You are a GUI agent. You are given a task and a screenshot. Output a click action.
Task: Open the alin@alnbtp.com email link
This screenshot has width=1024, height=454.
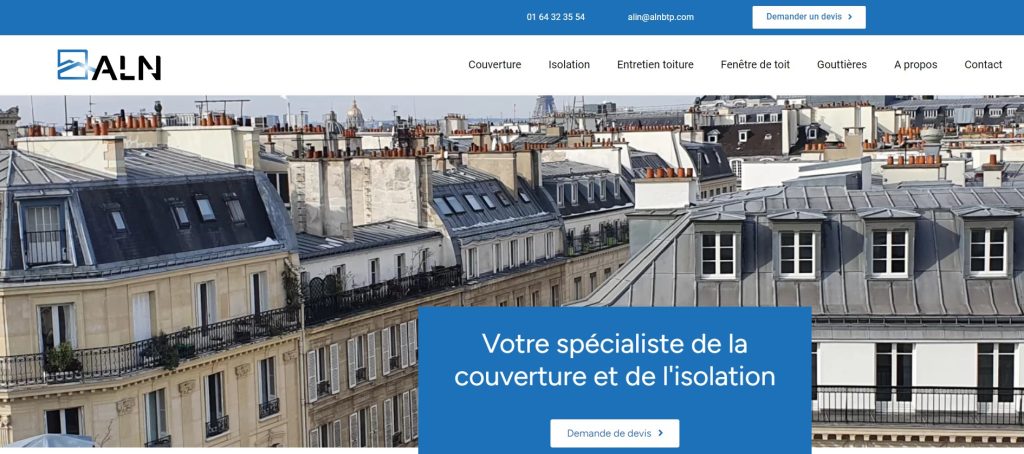(660, 17)
